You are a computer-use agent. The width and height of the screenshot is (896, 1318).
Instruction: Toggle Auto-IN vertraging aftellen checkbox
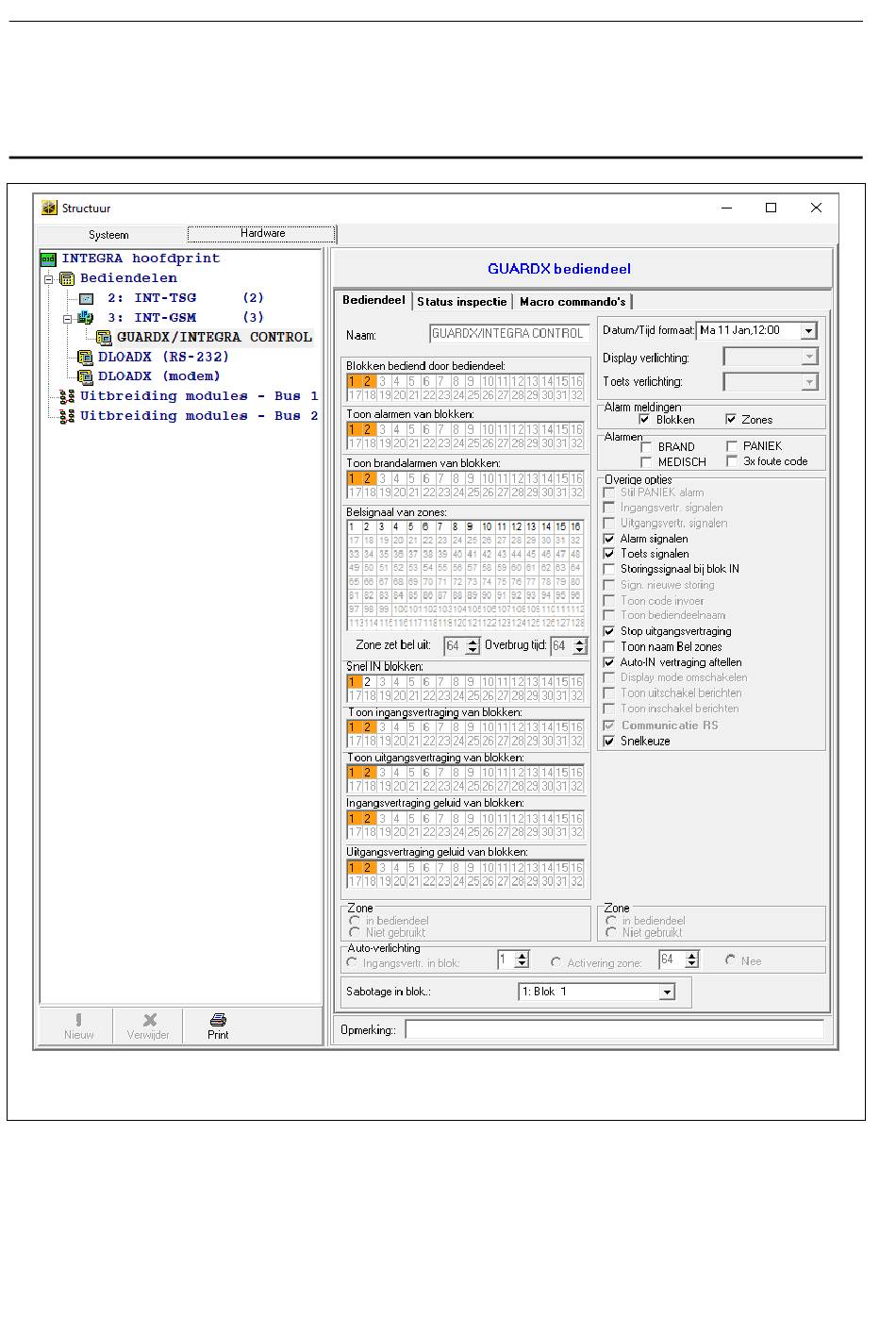click(x=609, y=662)
